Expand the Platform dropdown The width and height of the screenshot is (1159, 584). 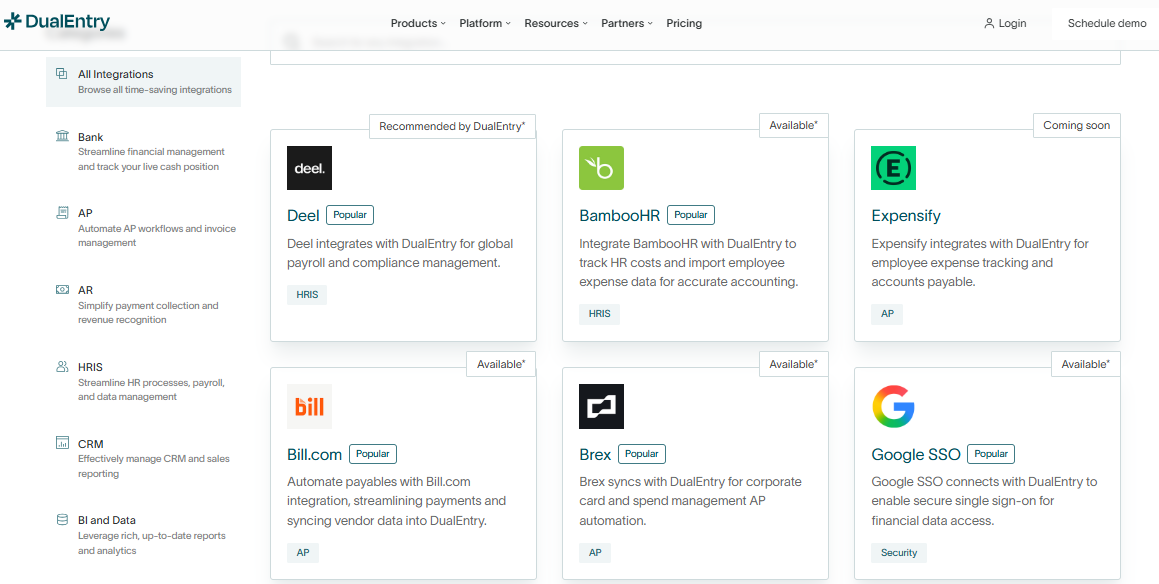[484, 23]
